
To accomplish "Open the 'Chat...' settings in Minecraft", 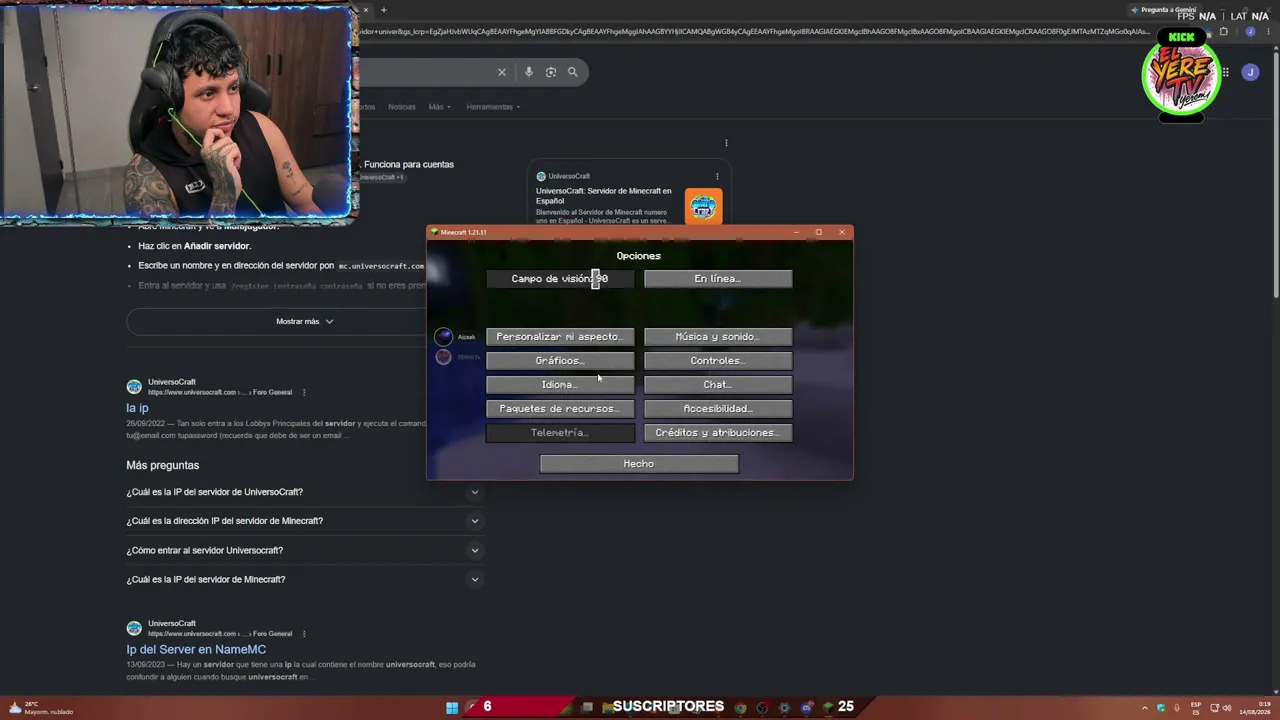I will tap(718, 385).
